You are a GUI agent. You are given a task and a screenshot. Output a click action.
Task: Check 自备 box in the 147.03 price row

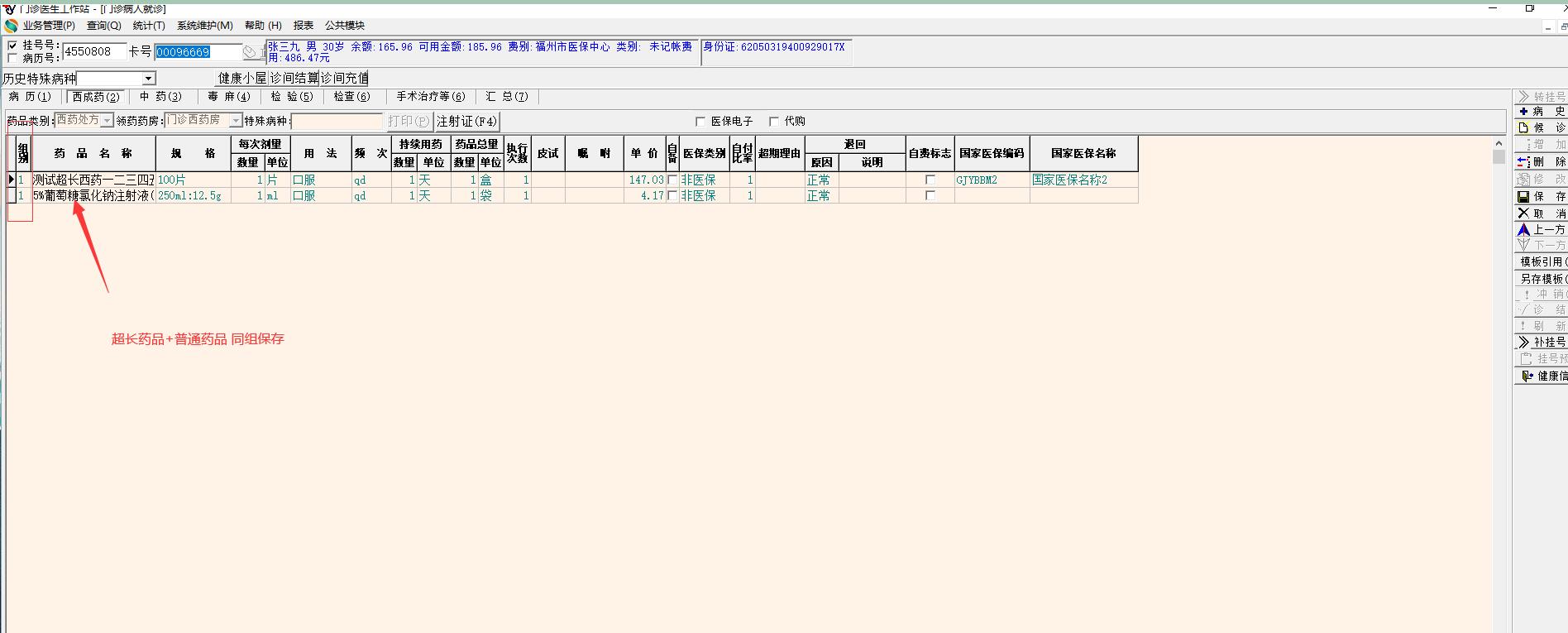pos(672,180)
